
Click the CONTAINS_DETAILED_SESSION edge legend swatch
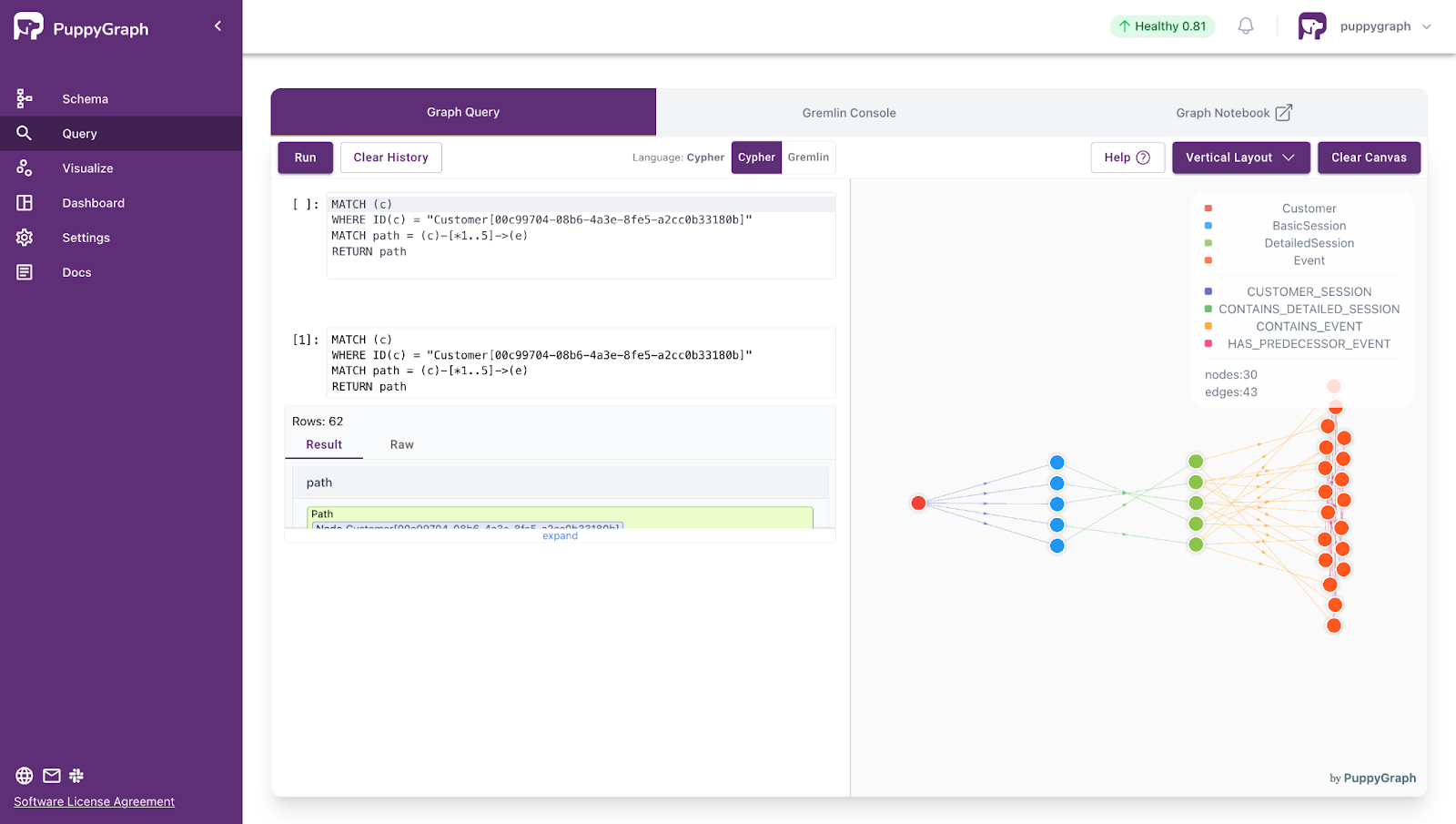tap(1208, 309)
